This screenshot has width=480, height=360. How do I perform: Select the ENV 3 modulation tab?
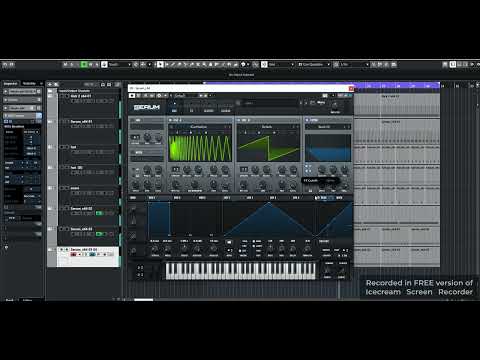(202, 198)
